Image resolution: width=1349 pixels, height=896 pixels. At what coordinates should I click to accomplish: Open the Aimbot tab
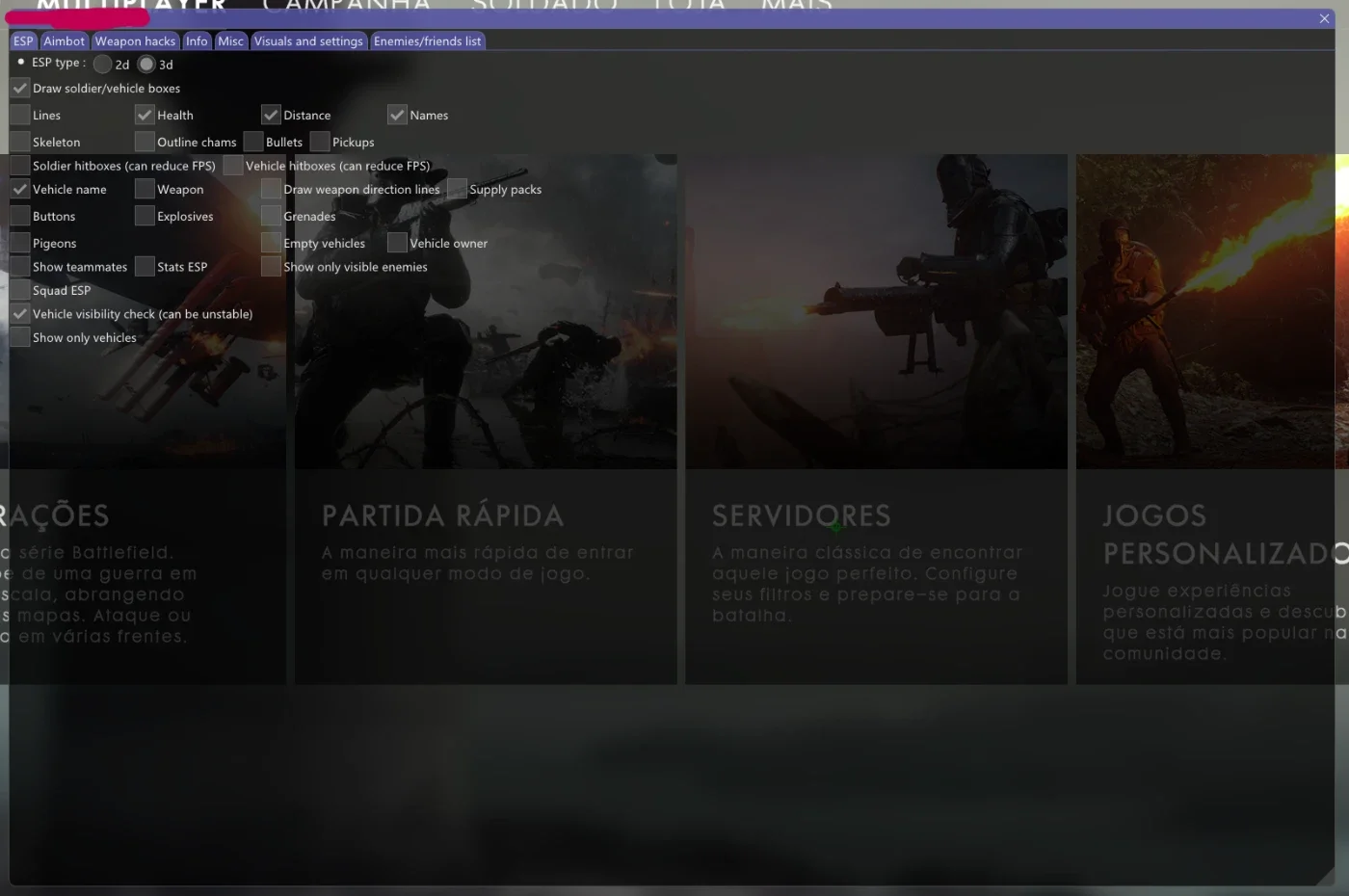[x=64, y=40]
